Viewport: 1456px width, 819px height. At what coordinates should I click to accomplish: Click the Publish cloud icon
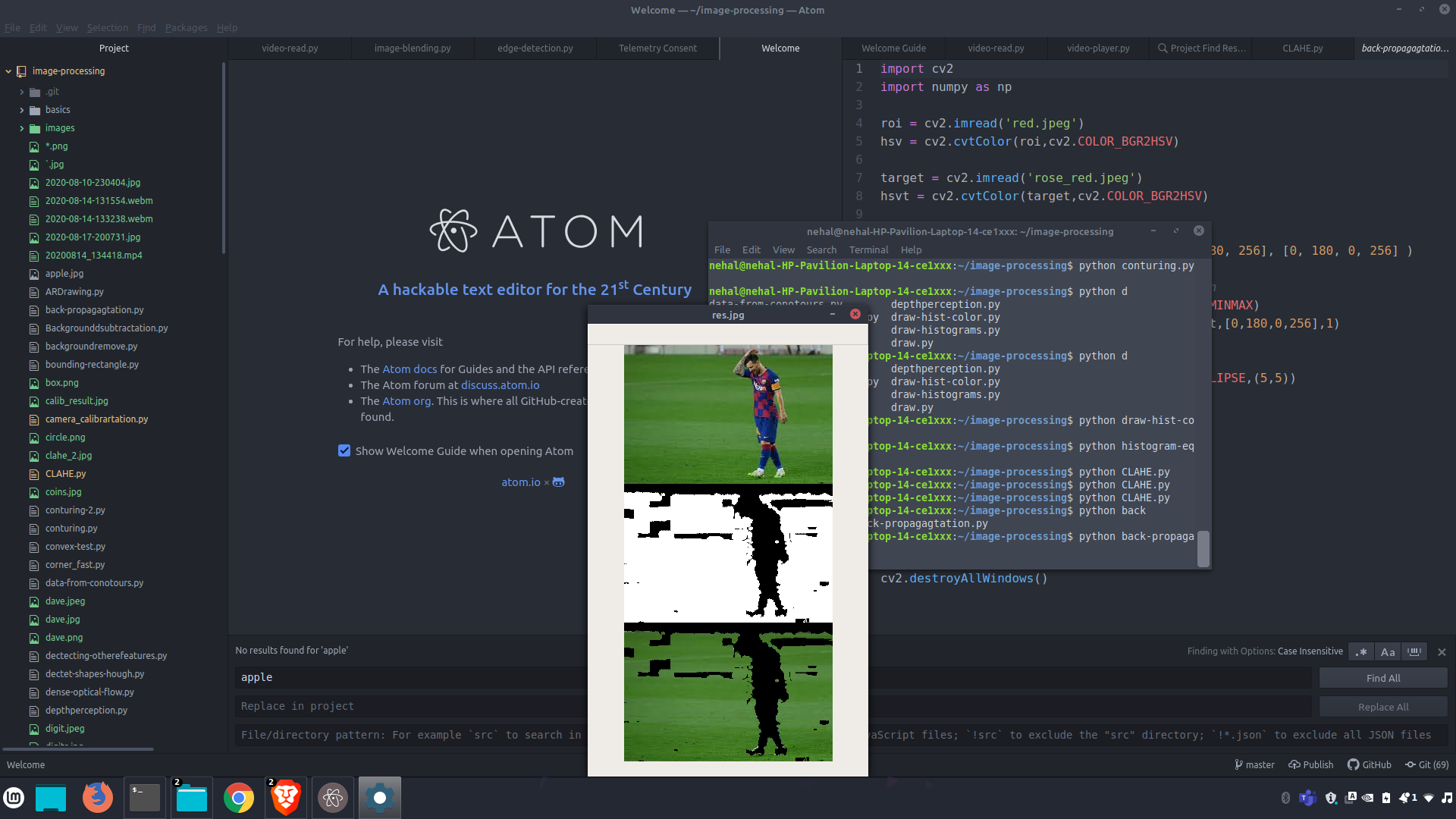(1294, 765)
